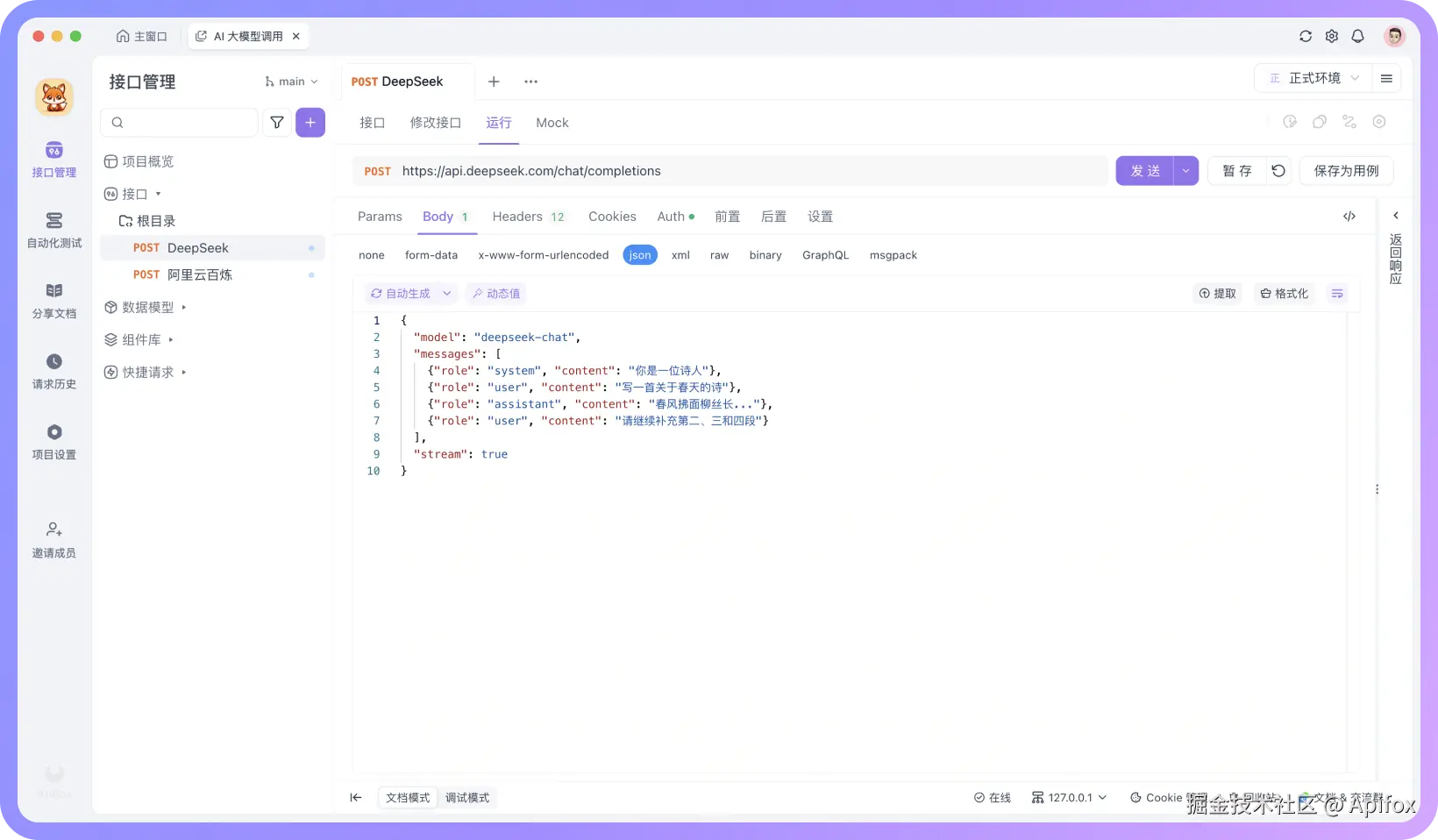This screenshot has height=840, width=1438.
Task: Click 邀请成员 icon in sidebar
Action: pos(54,530)
